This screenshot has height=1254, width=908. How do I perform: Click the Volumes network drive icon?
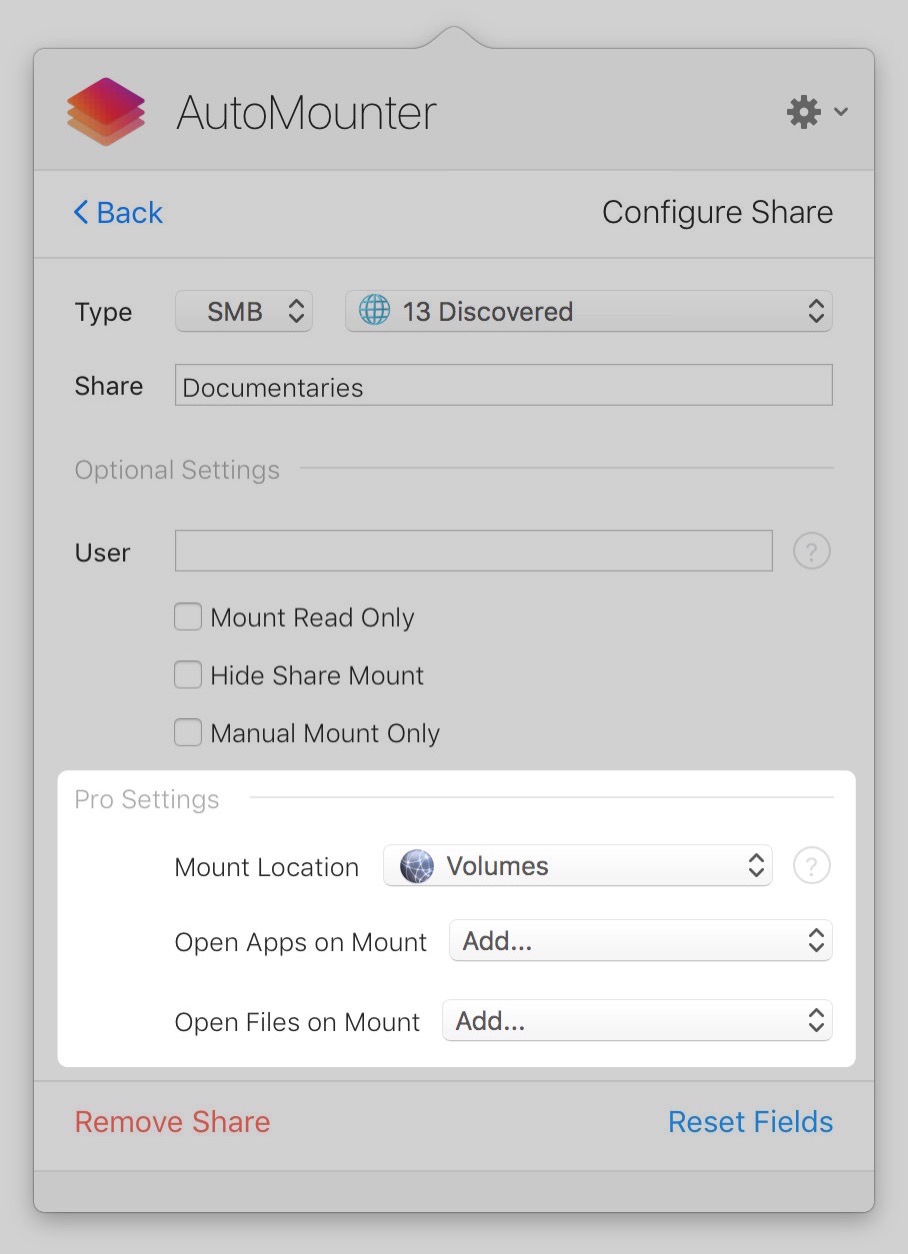coord(416,866)
